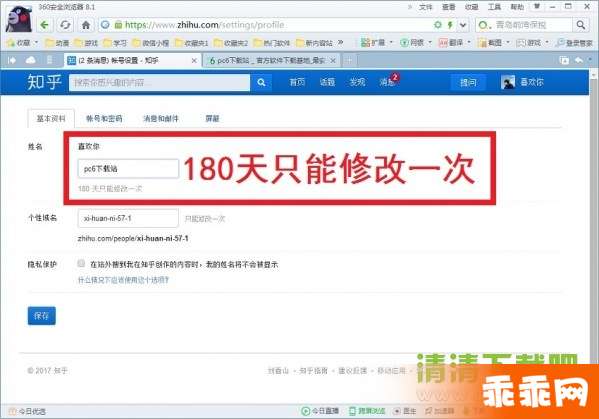Open the privacy option help link
This screenshot has width=599, height=419.
pyautogui.click(x=123, y=280)
